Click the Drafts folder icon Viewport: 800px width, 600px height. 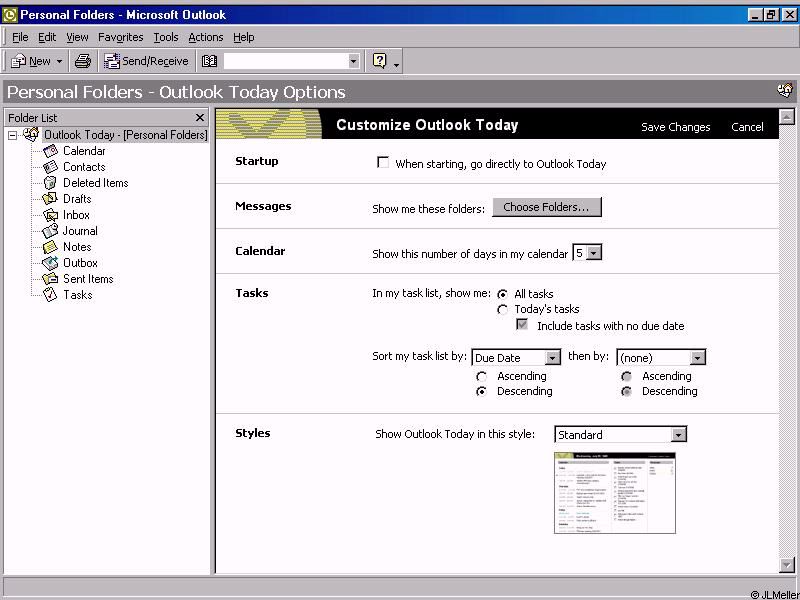click(x=51, y=198)
